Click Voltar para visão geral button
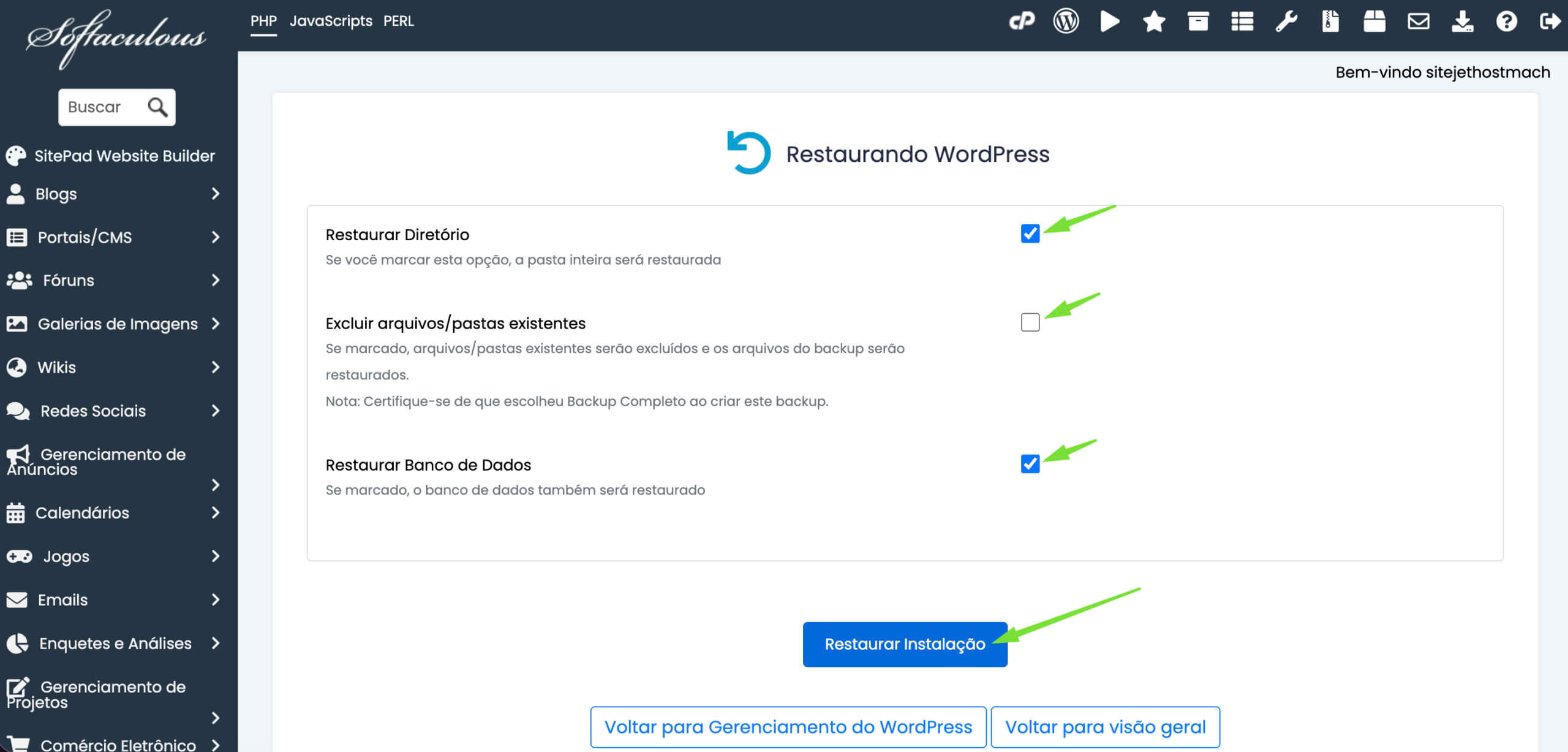Viewport: 1568px width, 752px height. pos(1105,727)
